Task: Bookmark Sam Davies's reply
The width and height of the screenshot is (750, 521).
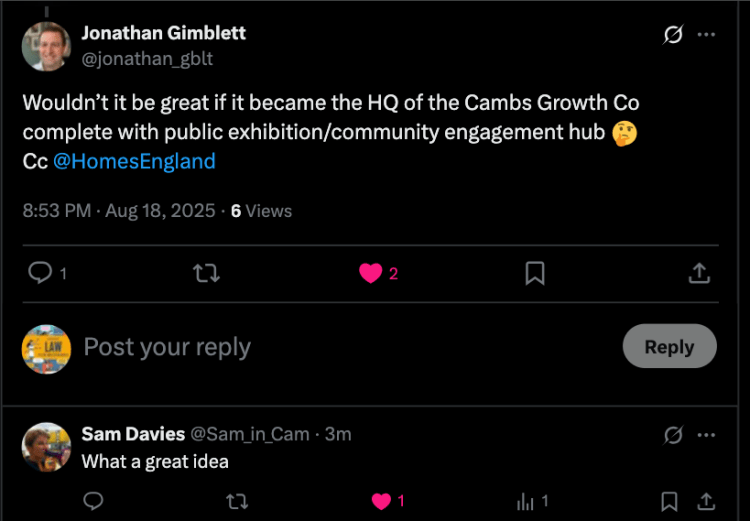Action: [x=670, y=501]
